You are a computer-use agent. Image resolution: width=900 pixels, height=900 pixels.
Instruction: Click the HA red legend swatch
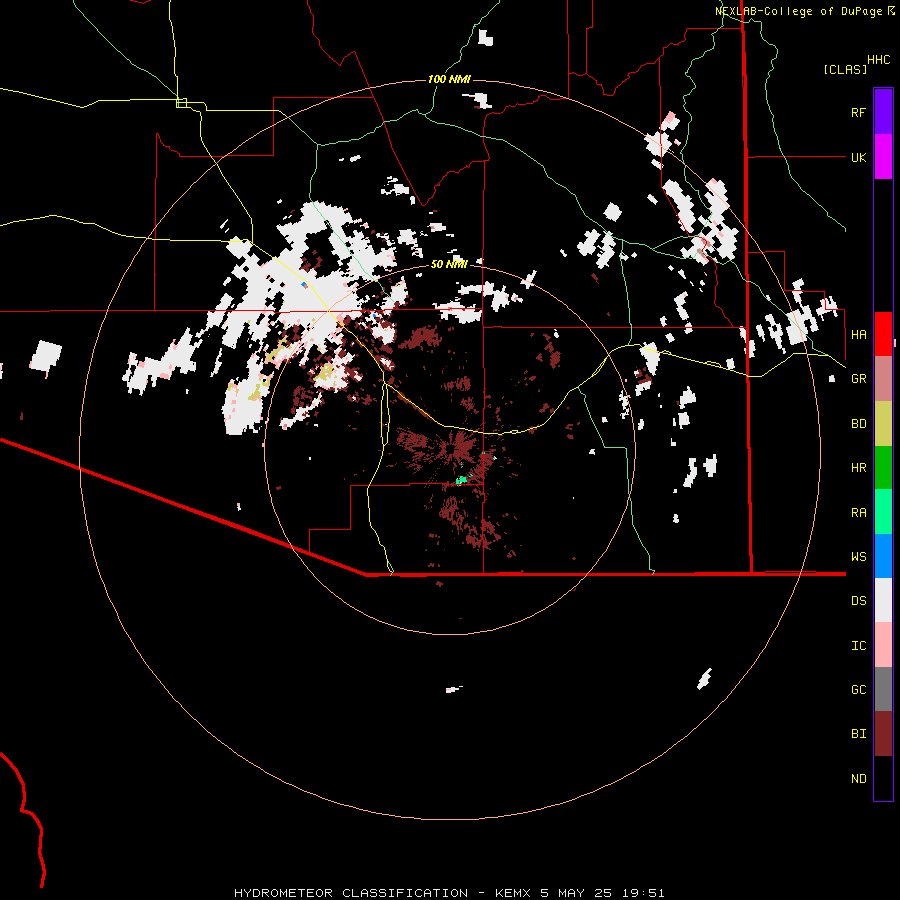(x=883, y=334)
